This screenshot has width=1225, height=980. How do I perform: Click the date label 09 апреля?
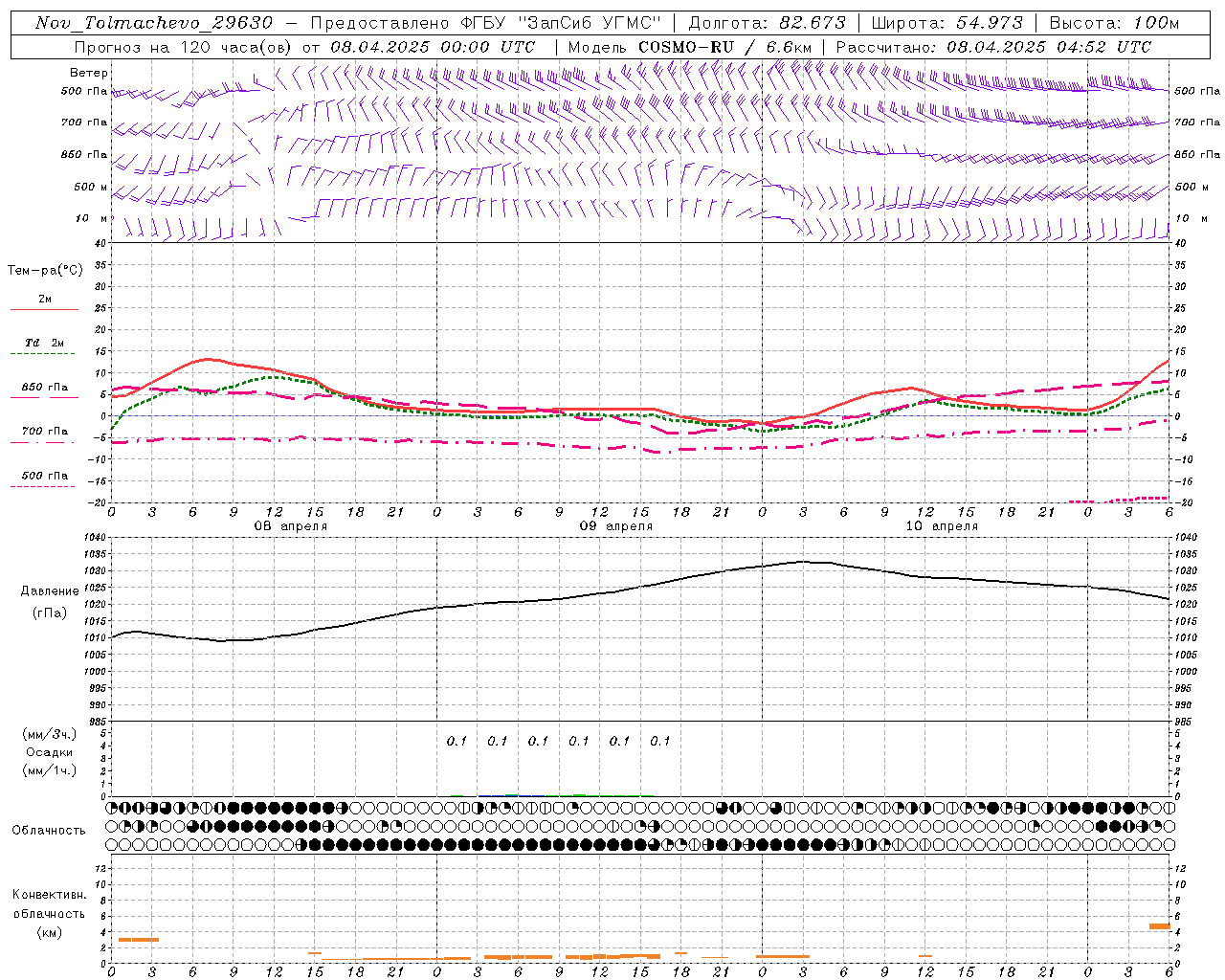coord(616,526)
